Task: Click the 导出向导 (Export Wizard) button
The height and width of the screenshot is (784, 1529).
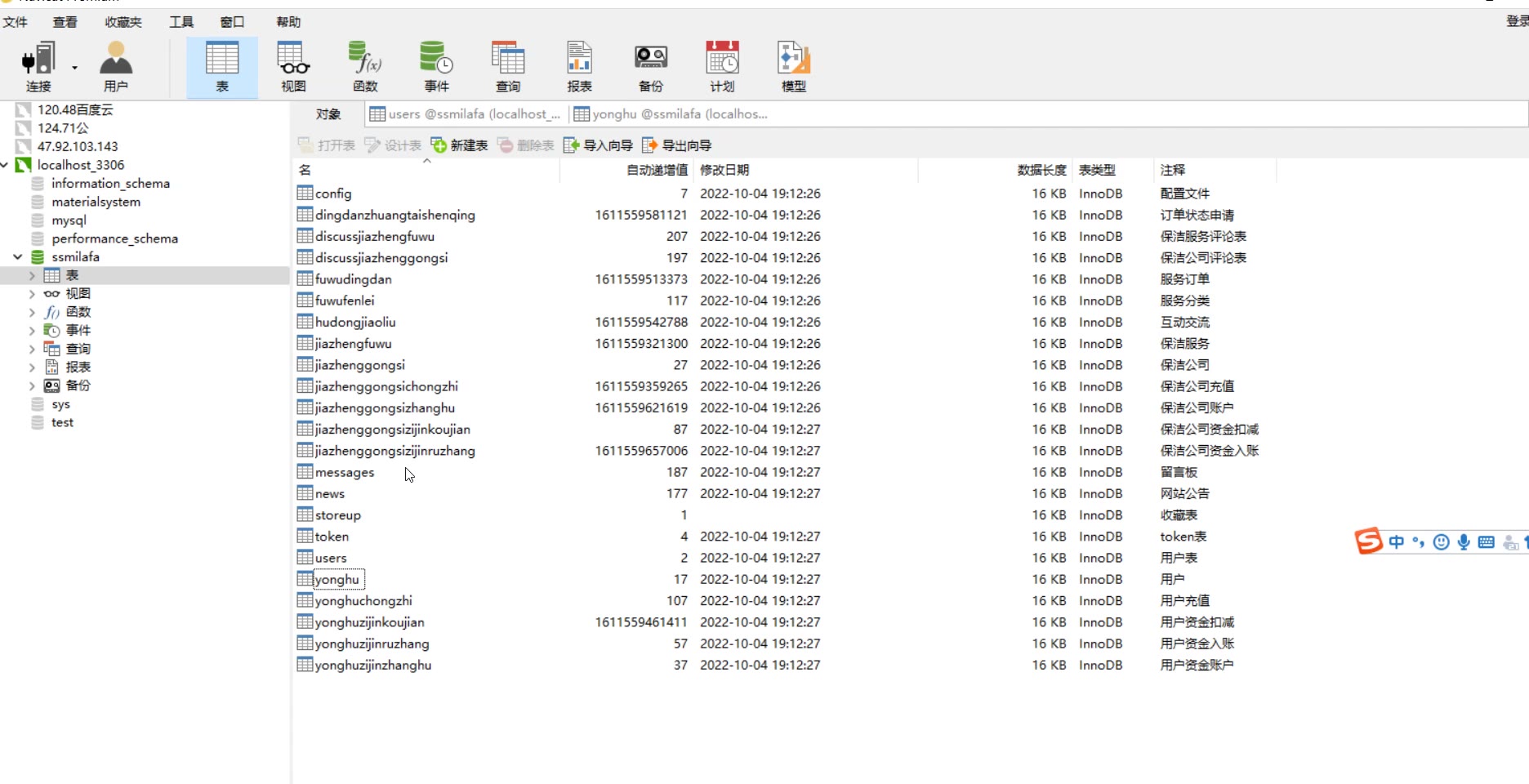Action: [677, 145]
